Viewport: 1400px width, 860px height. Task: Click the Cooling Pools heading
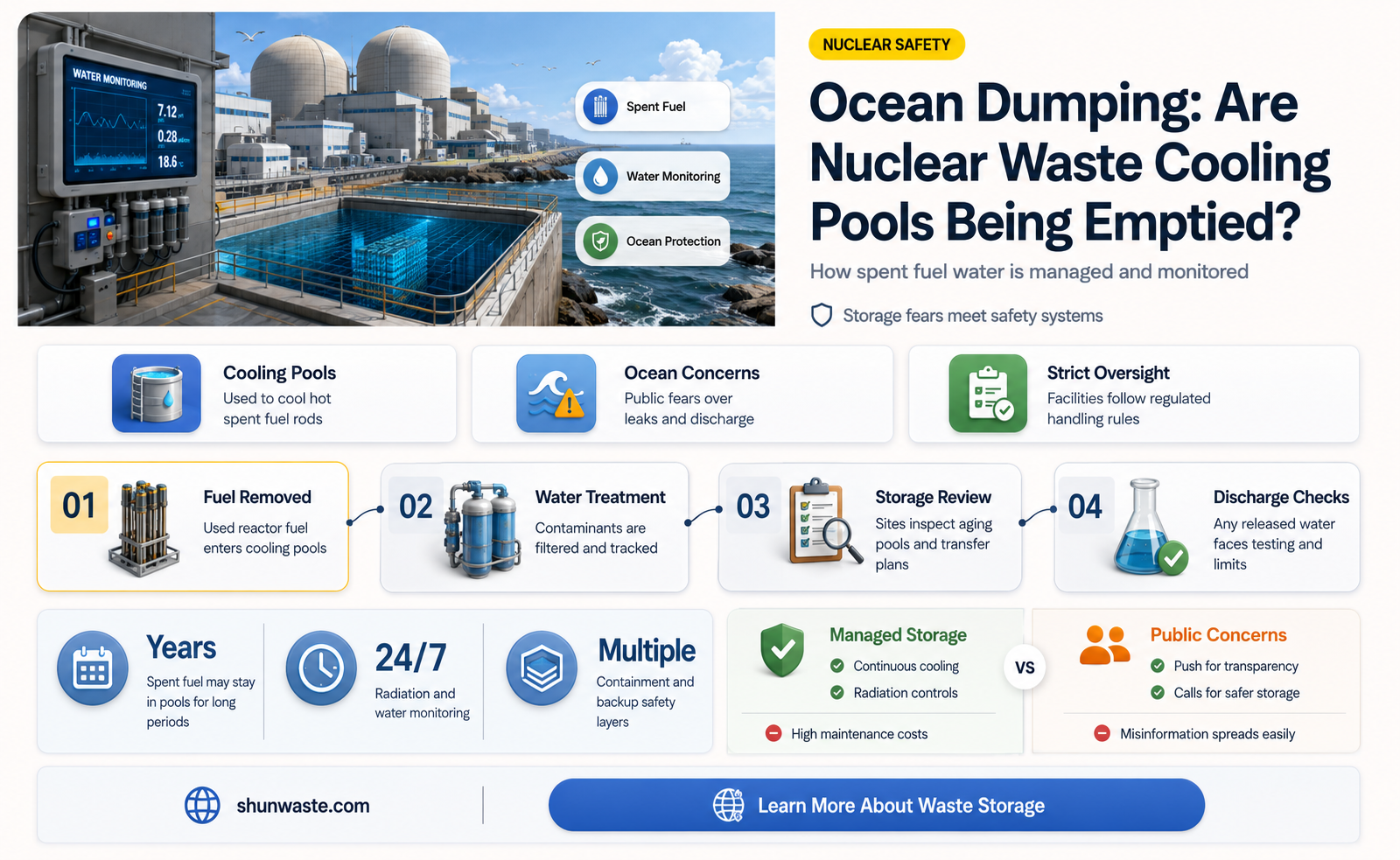click(279, 373)
